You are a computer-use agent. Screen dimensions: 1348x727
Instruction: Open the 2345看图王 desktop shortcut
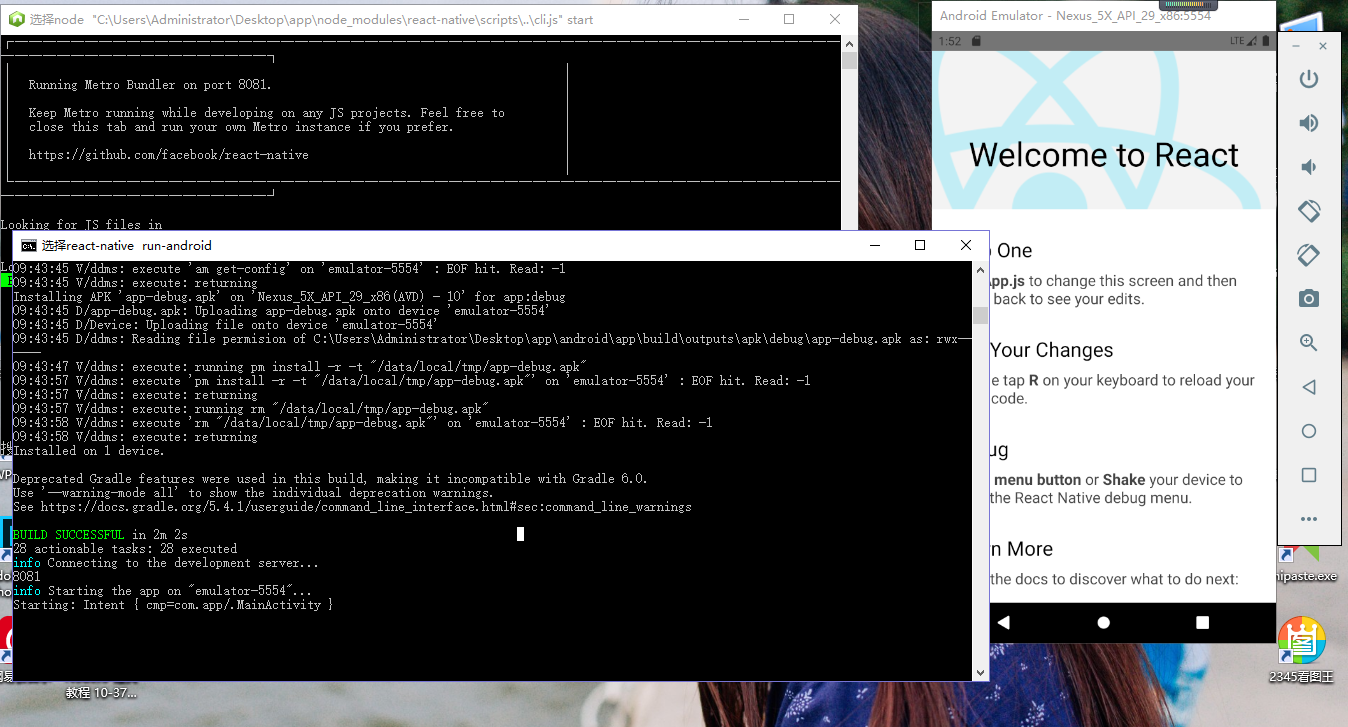point(1301,651)
